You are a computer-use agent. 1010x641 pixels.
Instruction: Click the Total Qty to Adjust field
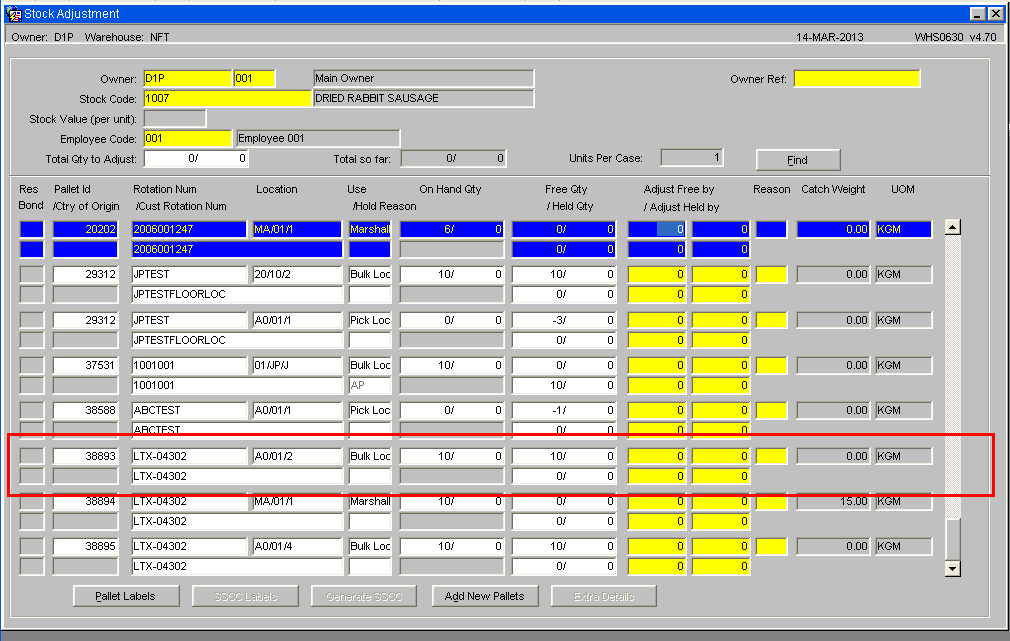tap(196, 158)
